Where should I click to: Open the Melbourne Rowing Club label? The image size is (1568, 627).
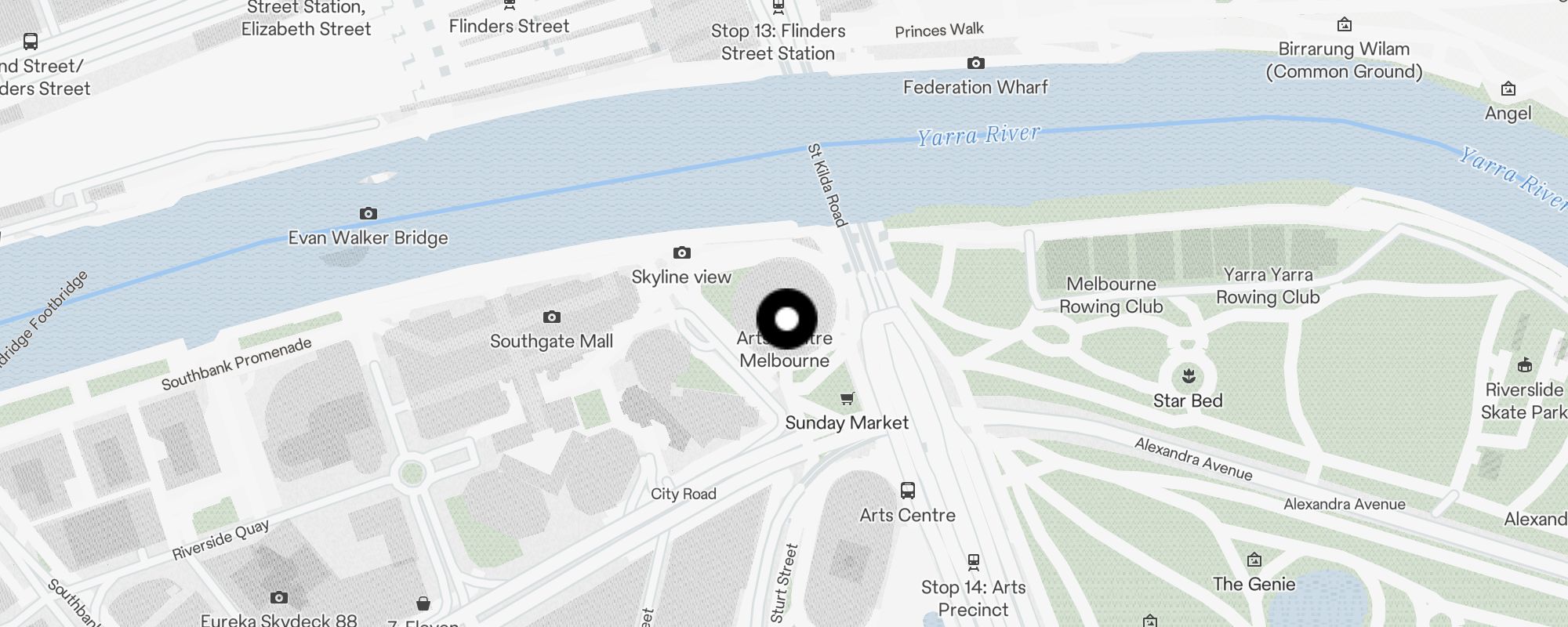point(1111,295)
